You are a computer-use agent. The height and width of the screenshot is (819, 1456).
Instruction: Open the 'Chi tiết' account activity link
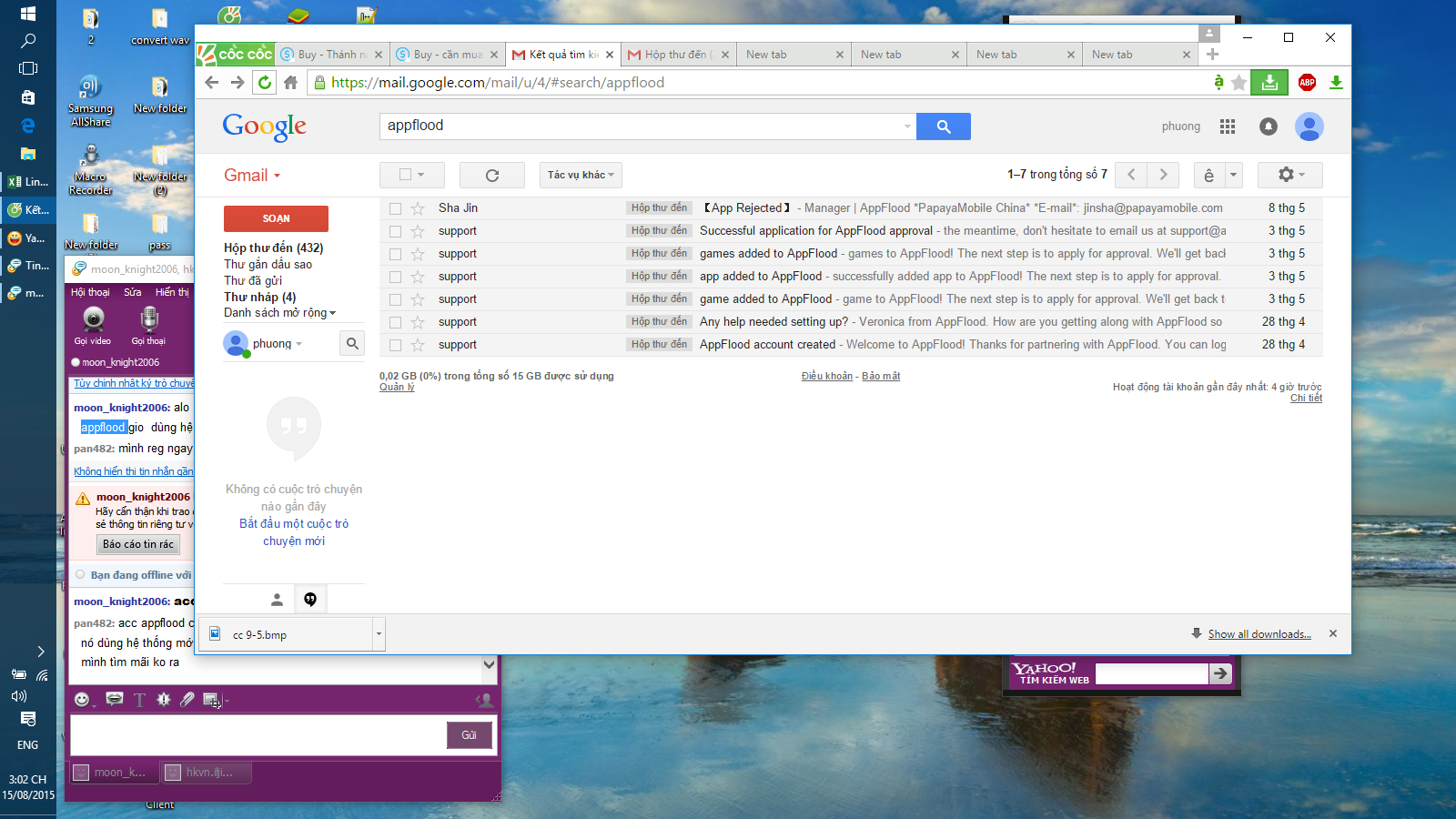tap(1306, 398)
